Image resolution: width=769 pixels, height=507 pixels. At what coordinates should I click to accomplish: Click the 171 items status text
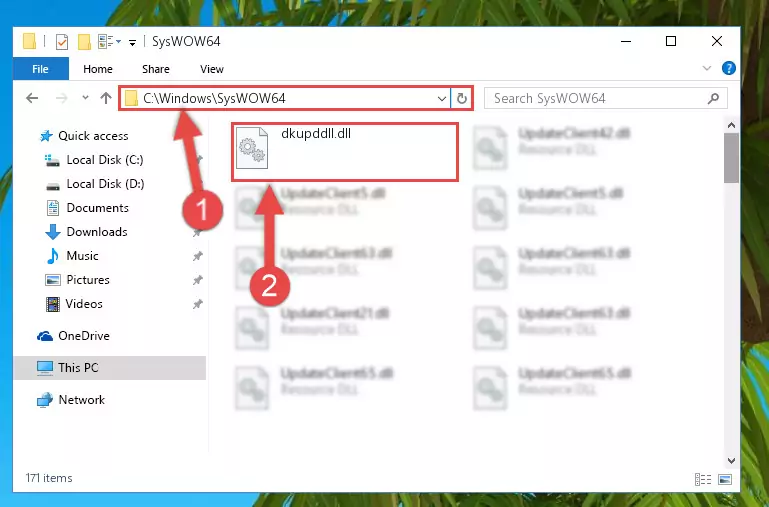coord(49,478)
